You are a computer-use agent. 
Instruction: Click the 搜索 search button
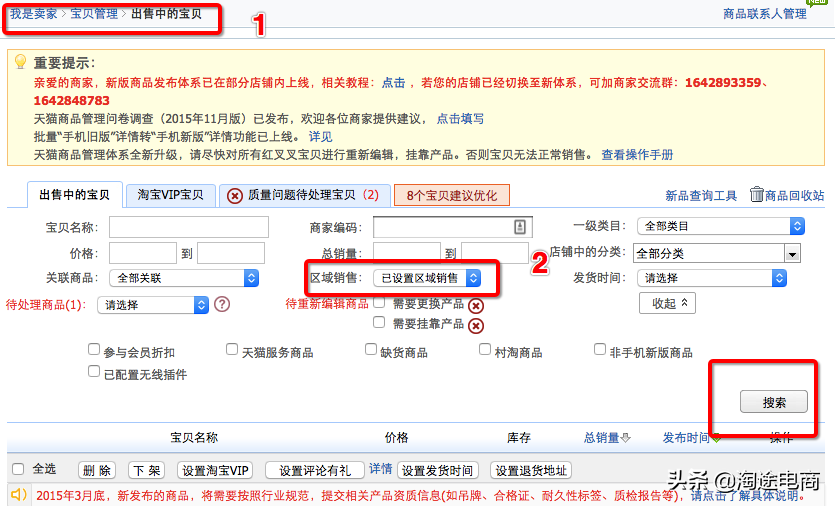pos(774,402)
